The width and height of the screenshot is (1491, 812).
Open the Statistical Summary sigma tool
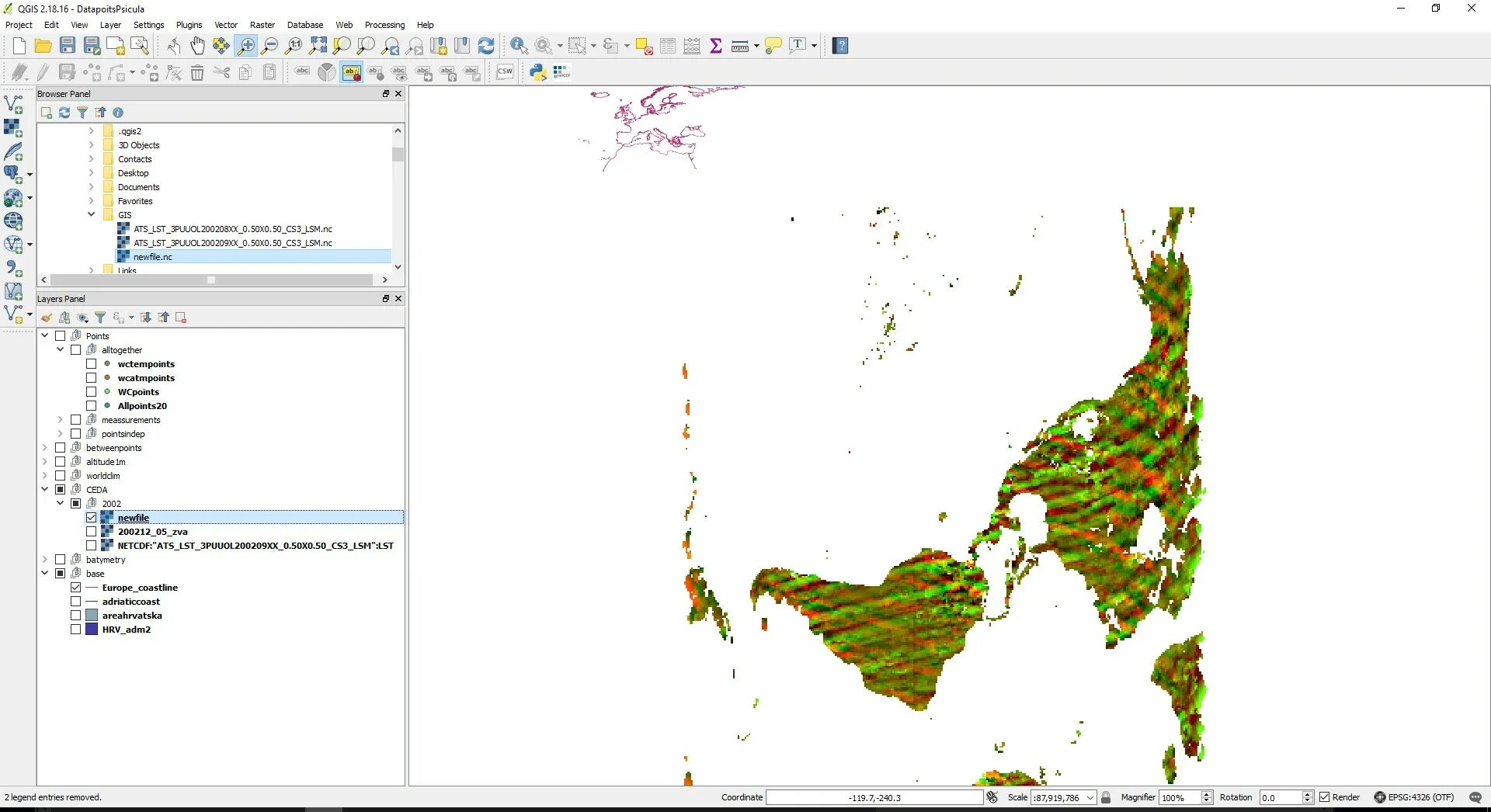pyautogui.click(x=716, y=46)
